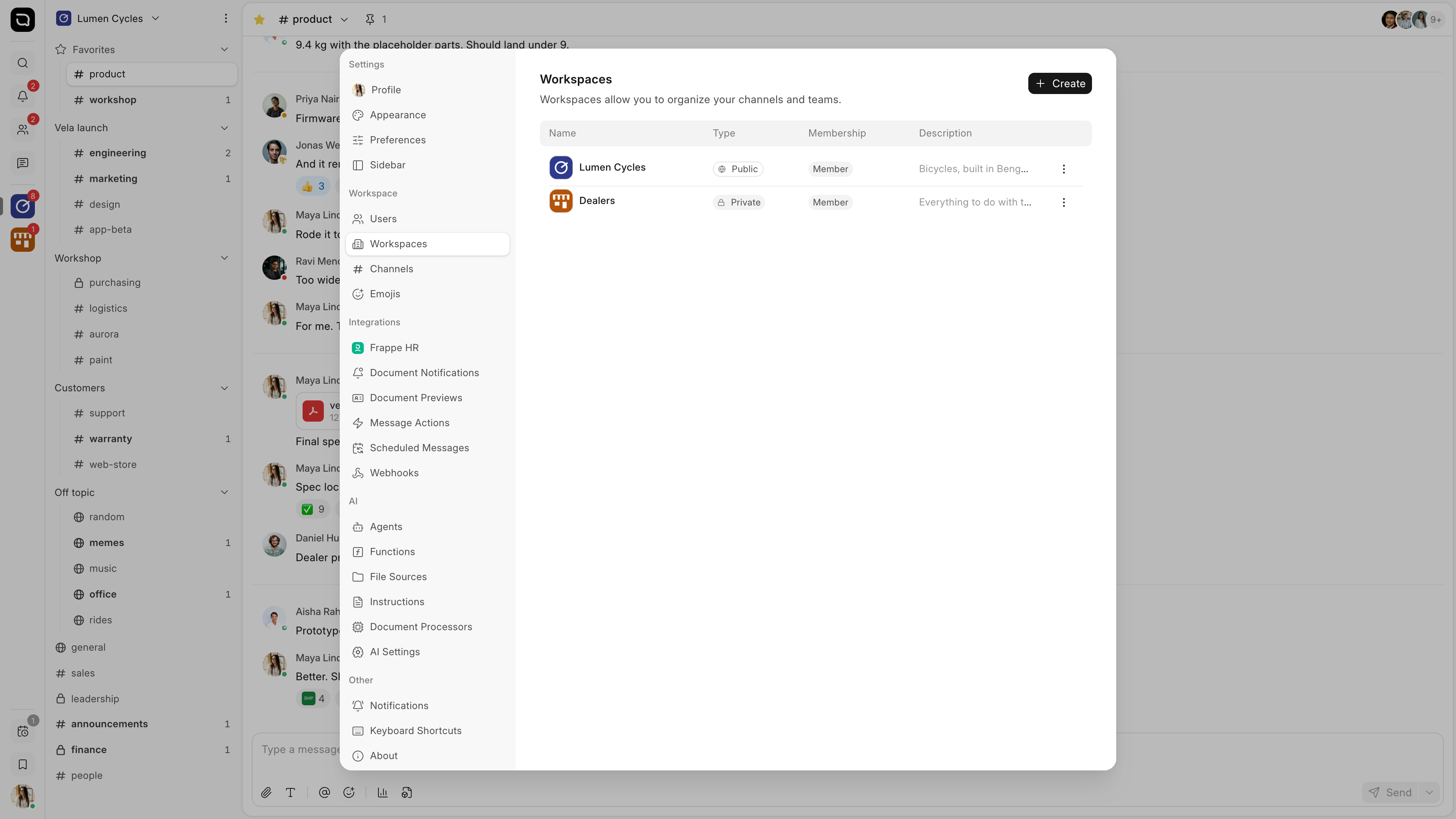Collapse the Workshop section
Image resolution: width=1456 pixels, height=819 pixels.
[x=224, y=258]
